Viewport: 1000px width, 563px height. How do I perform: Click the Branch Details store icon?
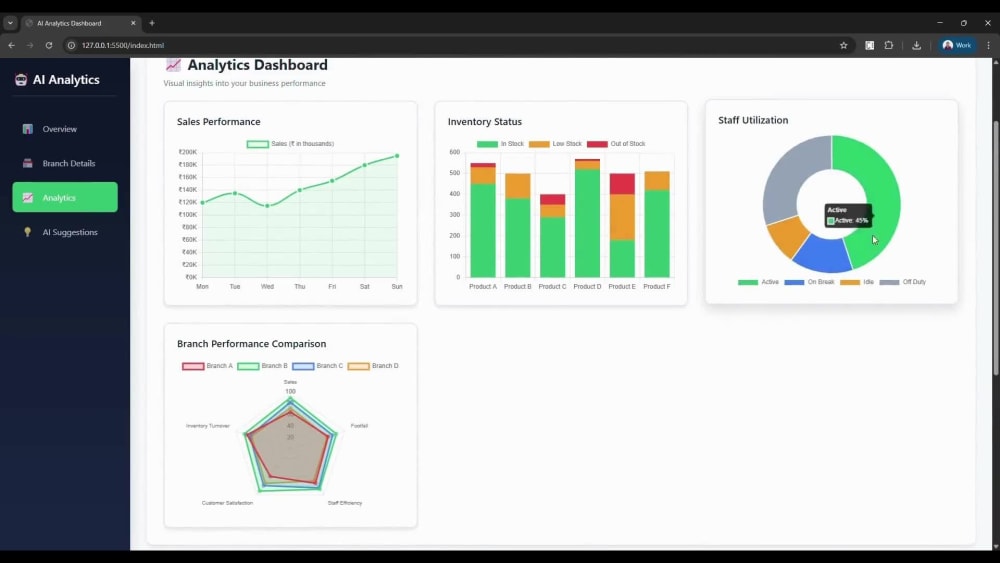pyautogui.click(x=27, y=163)
